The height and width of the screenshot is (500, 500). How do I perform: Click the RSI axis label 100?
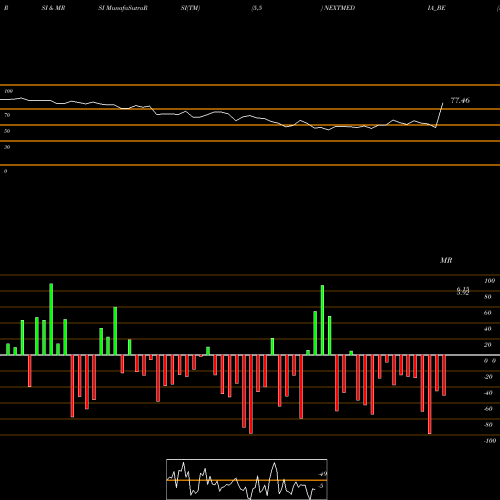click(x=8, y=91)
